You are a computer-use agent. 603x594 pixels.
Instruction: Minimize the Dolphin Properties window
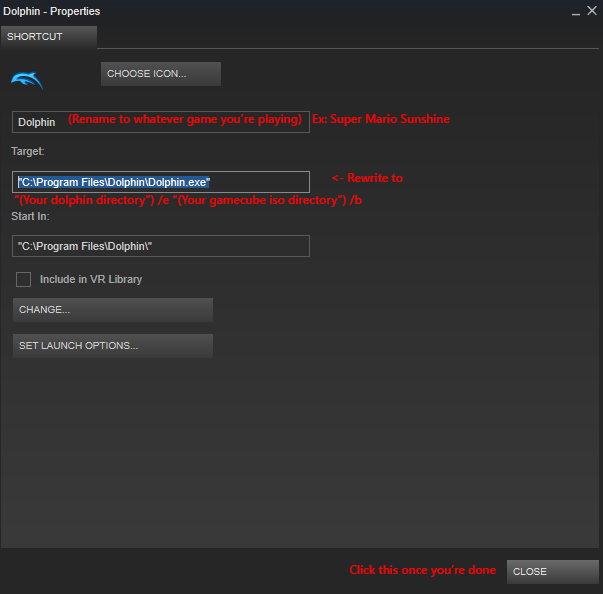coord(576,12)
